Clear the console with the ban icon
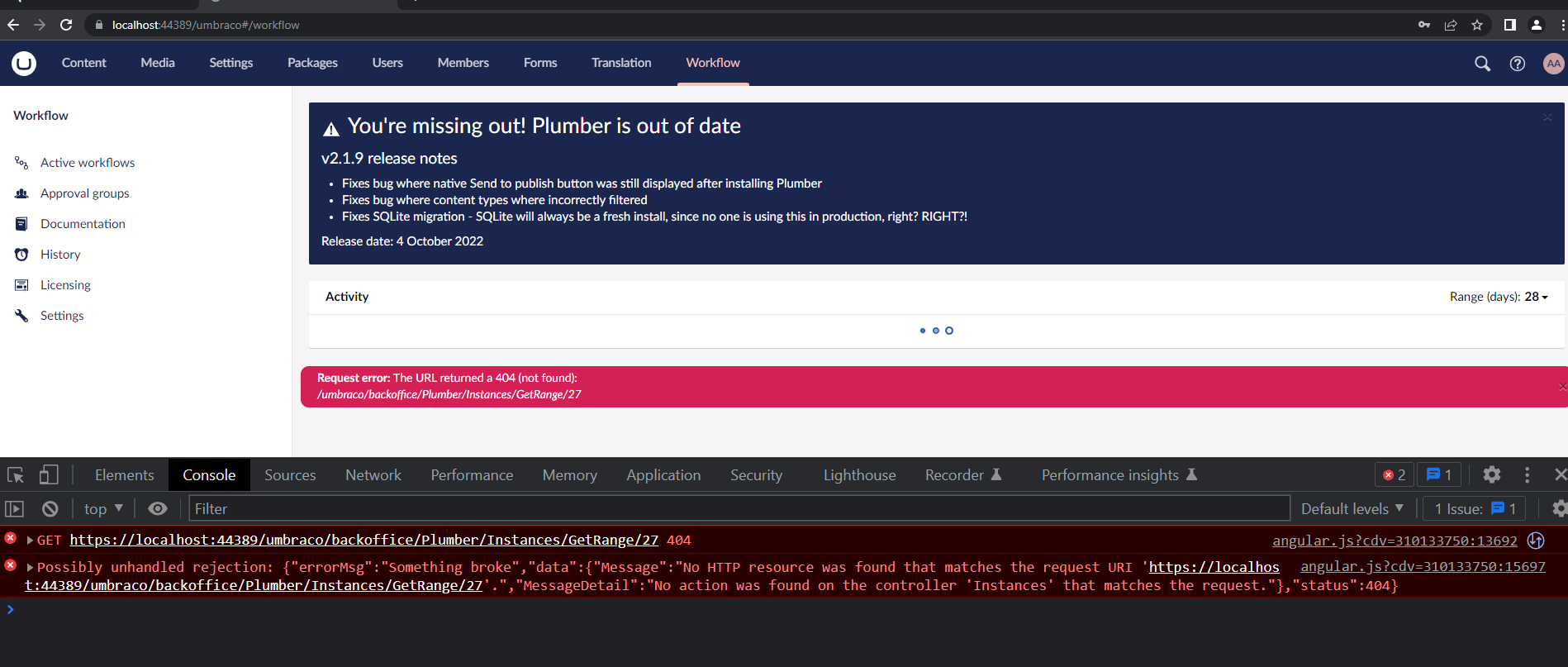This screenshot has height=667, width=1568. pos(50,509)
